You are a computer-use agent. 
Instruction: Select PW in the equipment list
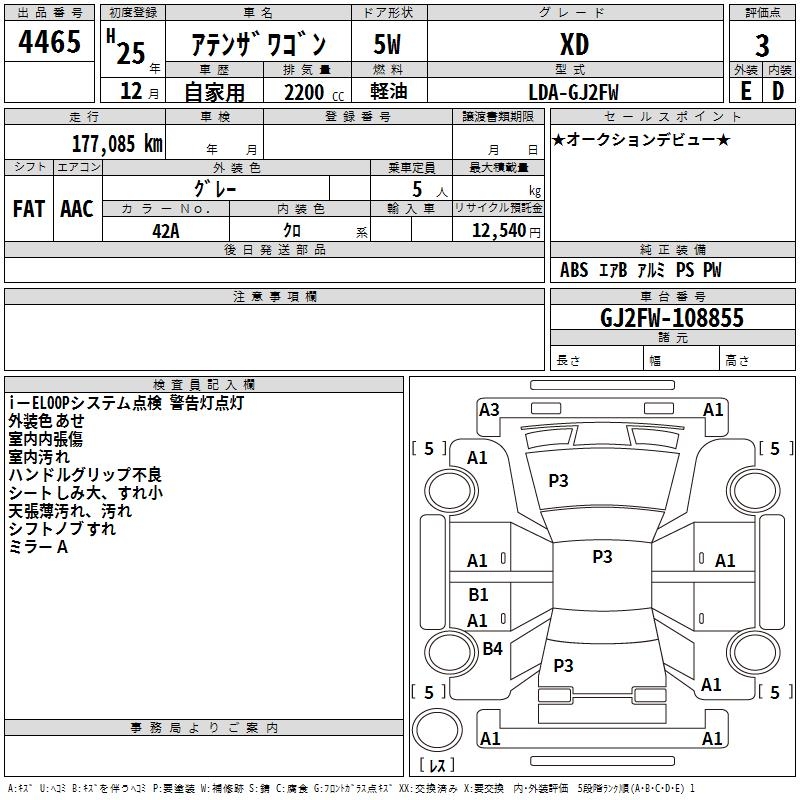(712, 270)
